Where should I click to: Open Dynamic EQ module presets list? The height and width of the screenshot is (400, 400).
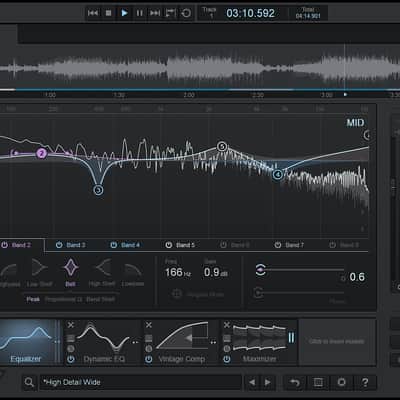click(x=71, y=338)
